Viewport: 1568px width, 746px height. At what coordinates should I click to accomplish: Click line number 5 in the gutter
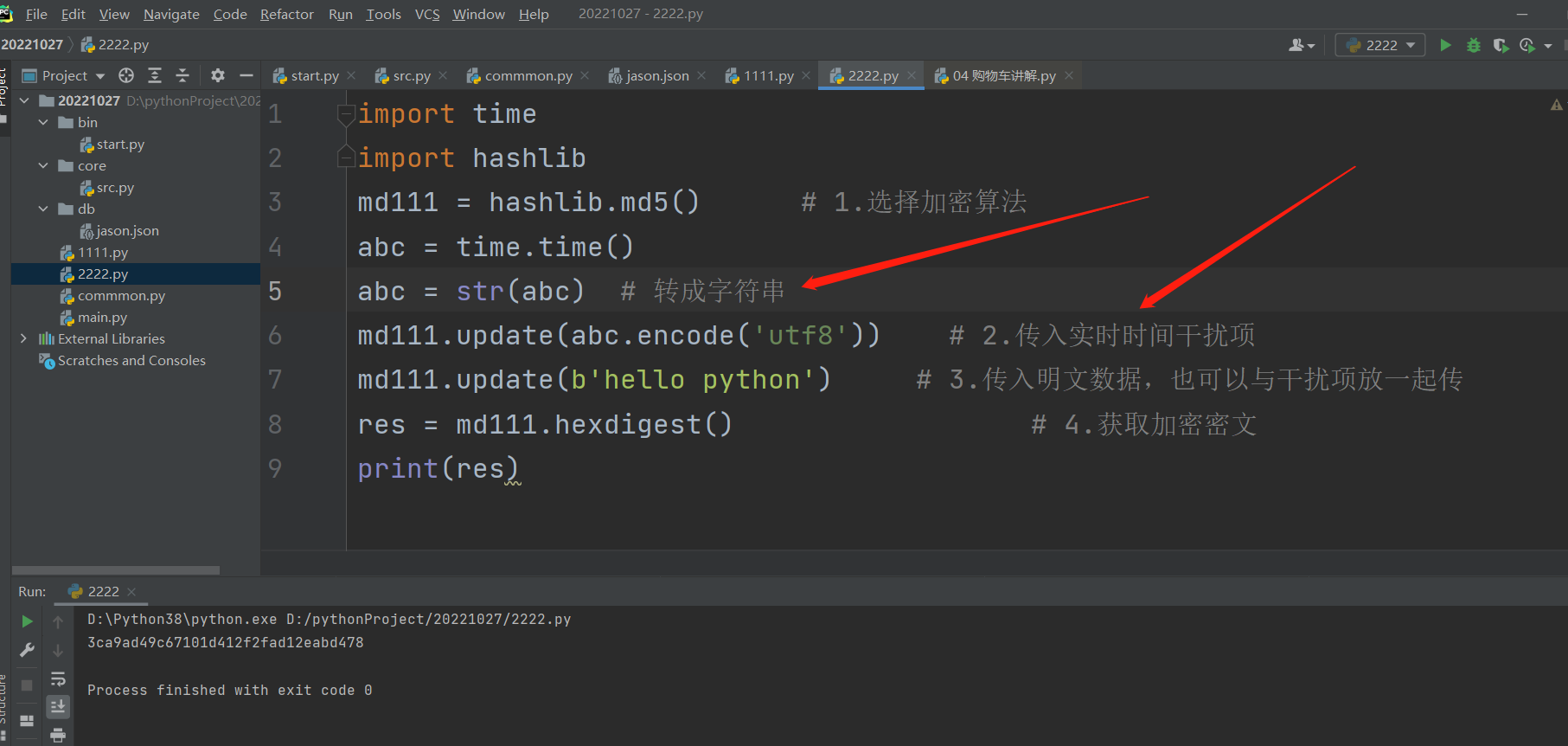point(275,291)
